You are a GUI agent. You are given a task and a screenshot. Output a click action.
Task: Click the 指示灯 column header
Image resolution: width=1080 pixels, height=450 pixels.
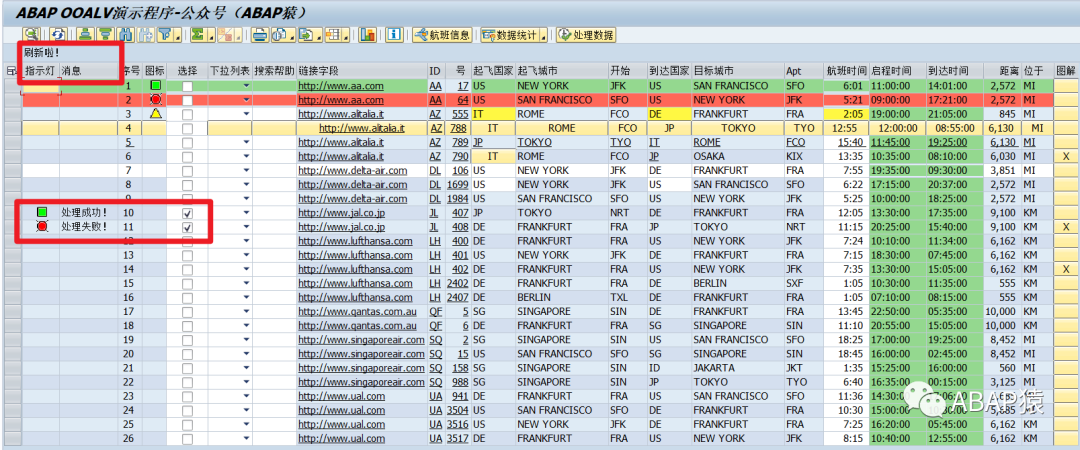pyautogui.click(x=39, y=70)
